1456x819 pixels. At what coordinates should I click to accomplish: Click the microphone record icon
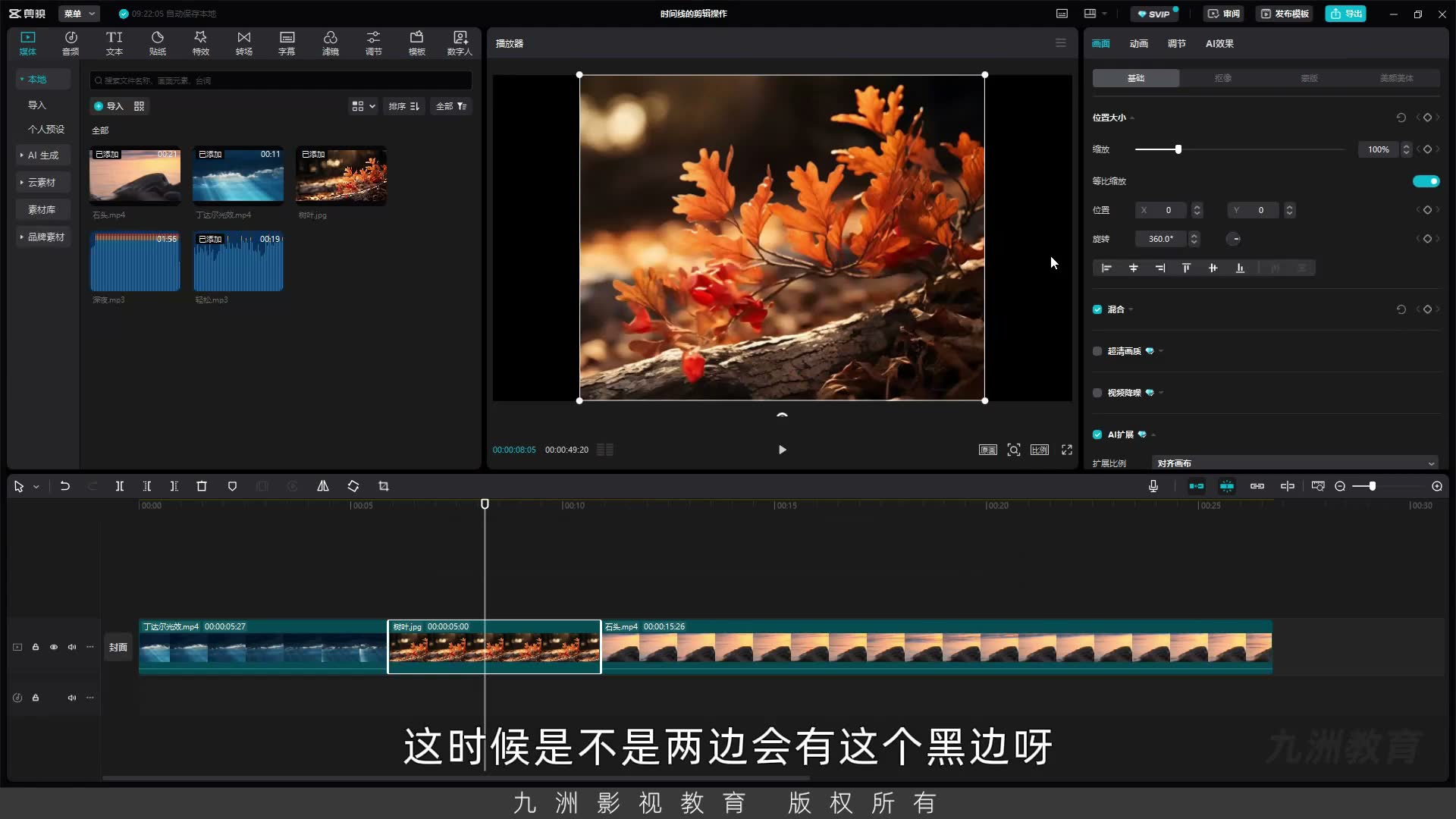(x=1153, y=486)
